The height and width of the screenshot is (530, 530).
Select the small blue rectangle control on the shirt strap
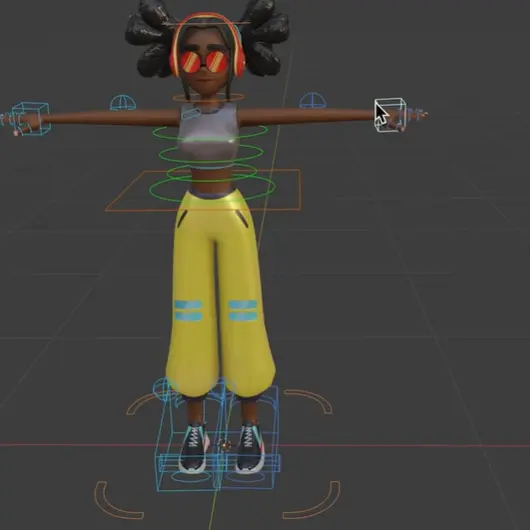(x=191, y=113)
